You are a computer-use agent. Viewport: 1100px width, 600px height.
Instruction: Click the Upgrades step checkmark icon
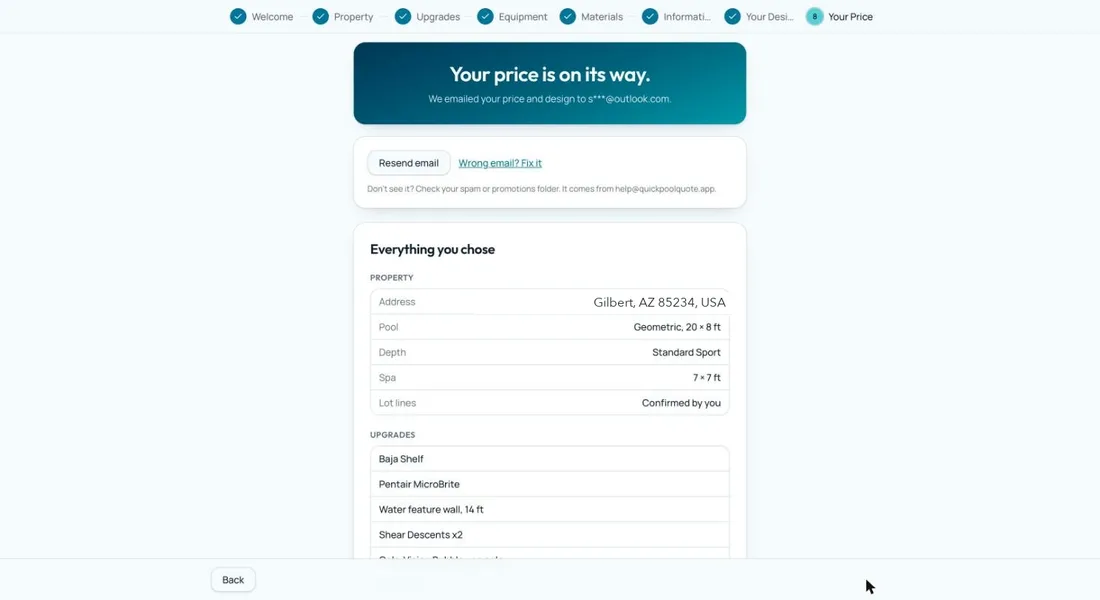(403, 17)
